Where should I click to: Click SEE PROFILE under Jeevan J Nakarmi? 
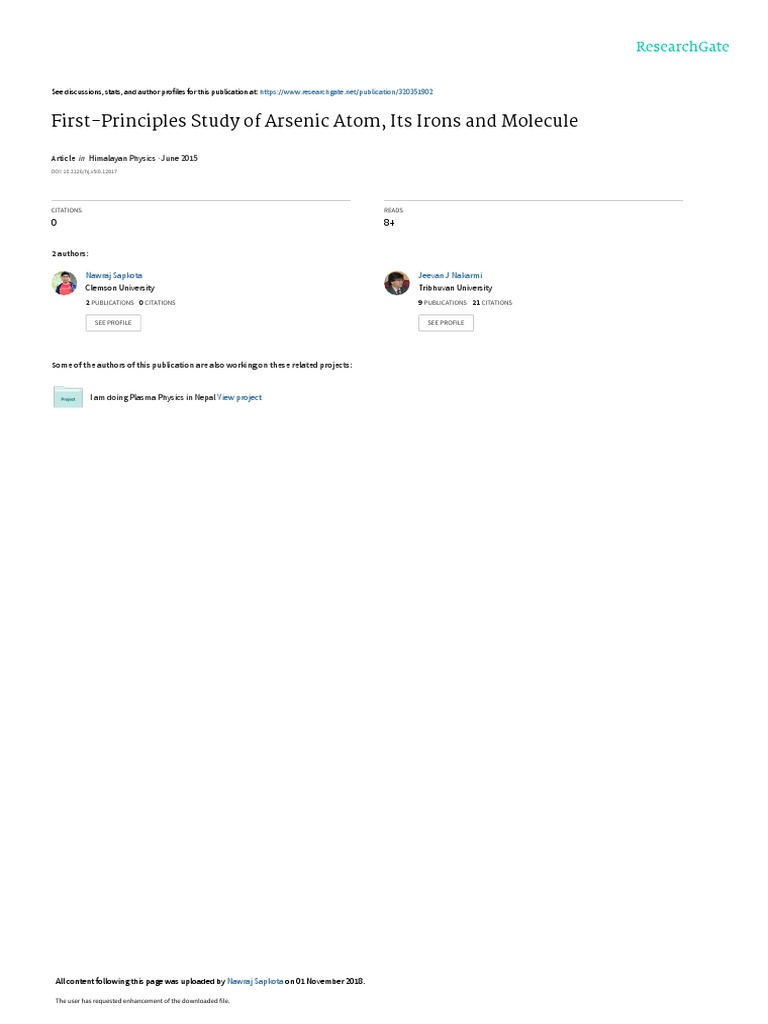[x=446, y=323]
